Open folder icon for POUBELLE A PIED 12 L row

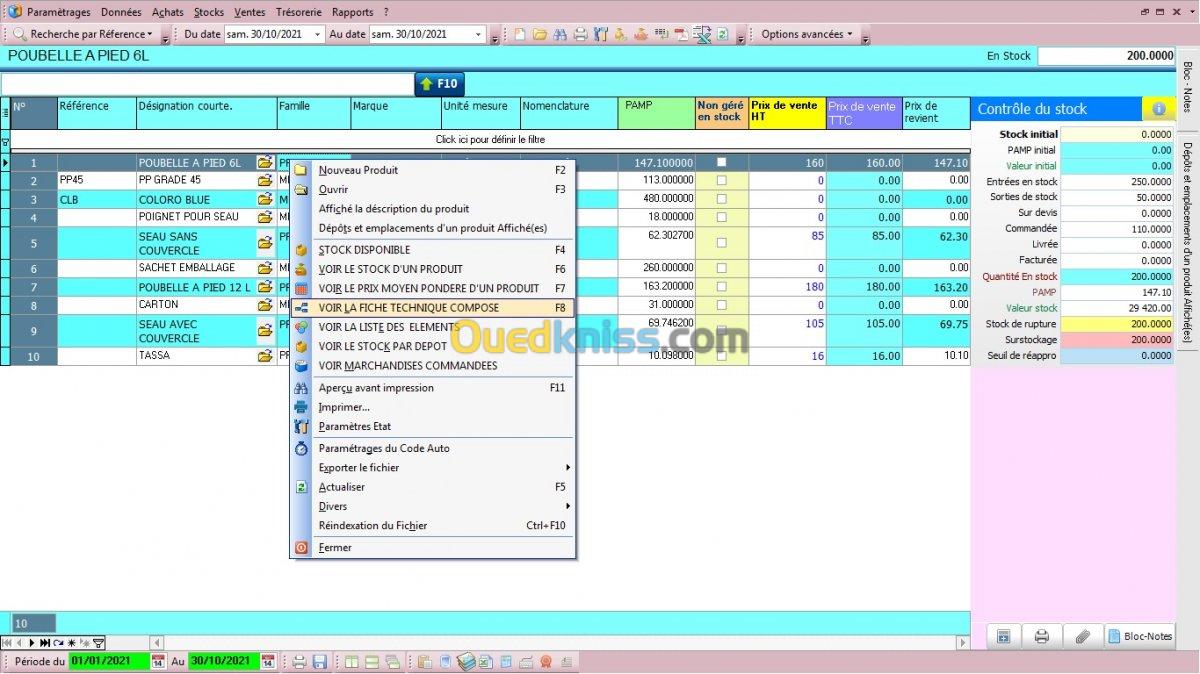pyautogui.click(x=265, y=288)
